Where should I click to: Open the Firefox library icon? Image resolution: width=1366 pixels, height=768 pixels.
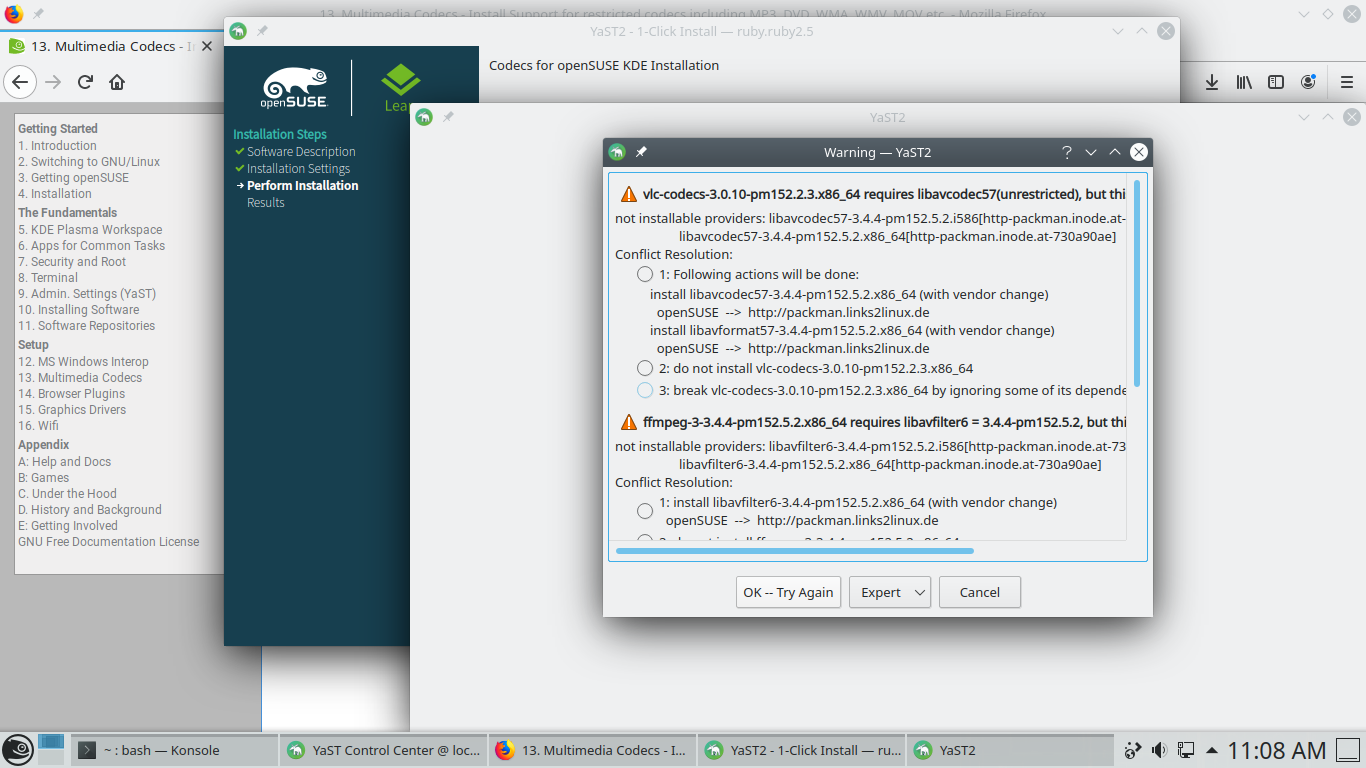[1244, 82]
